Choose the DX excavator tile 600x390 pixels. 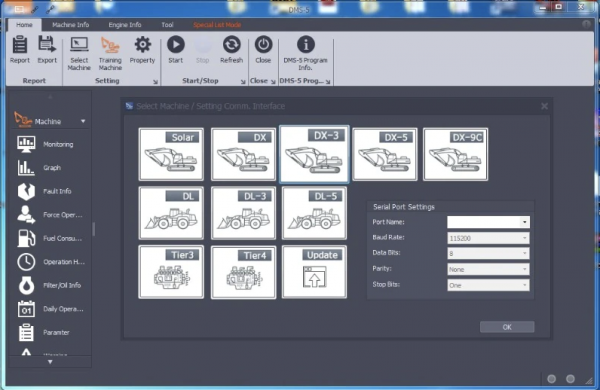(x=243, y=154)
